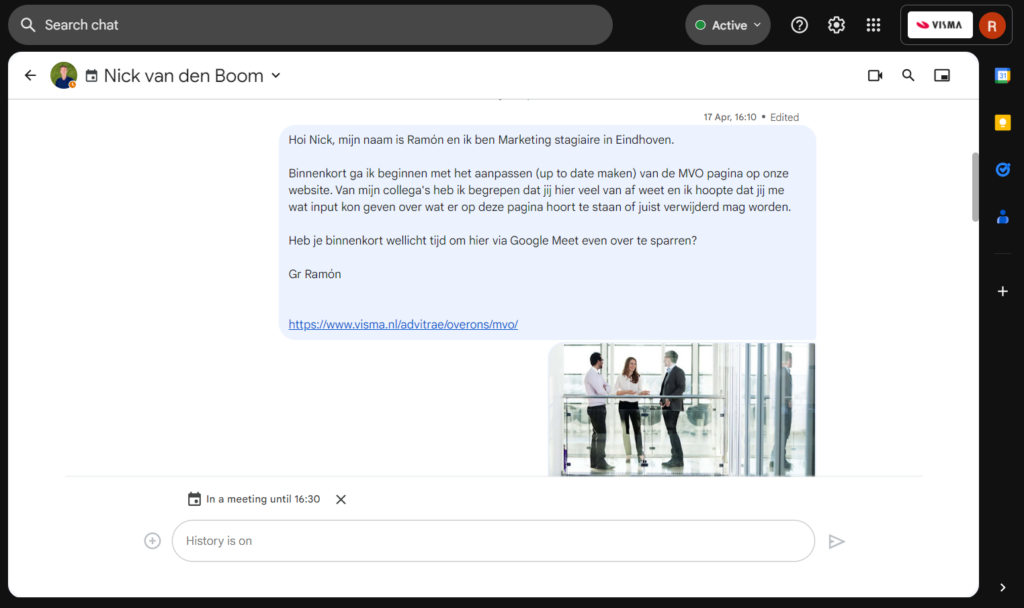Click the 'Edited' label
Screen dimensions: 1024x608
(784, 118)
